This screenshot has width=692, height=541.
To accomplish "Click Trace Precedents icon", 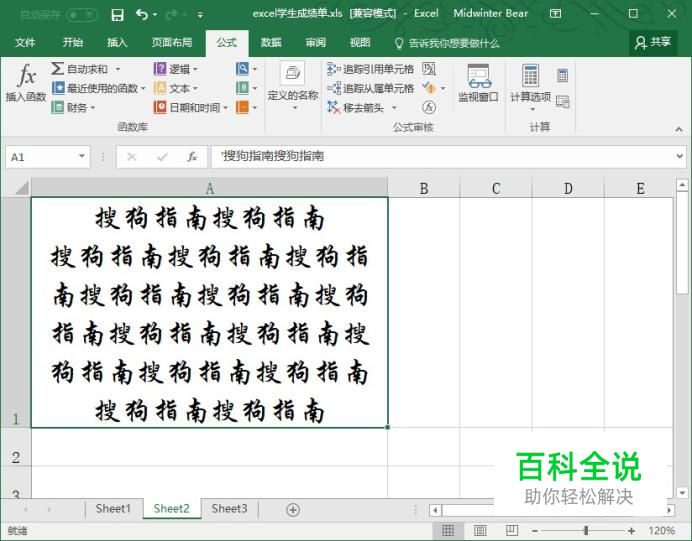I will (x=334, y=69).
